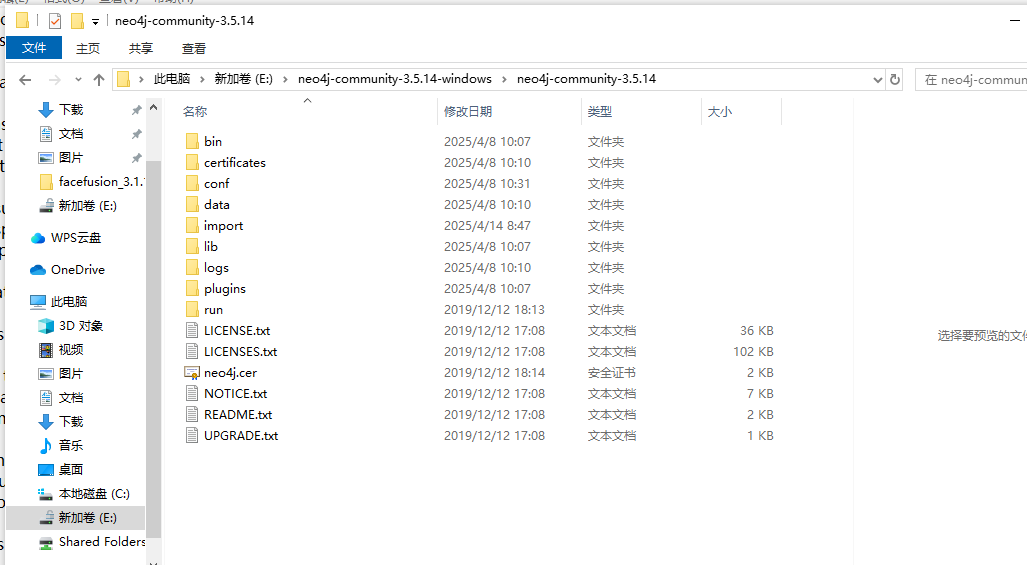Click the Properties quick access toolbar icon
The width and height of the screenshot is (1027, 565).
pyautogui.click(x=55, y=21)
